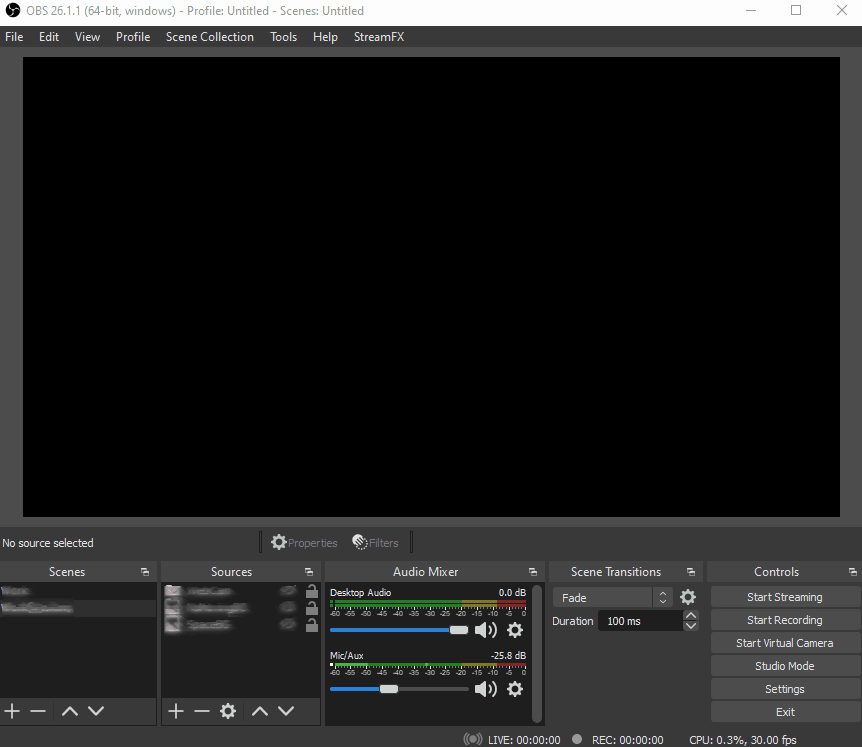Click the "REC: 00:00:00" timer text

point(628,740)
